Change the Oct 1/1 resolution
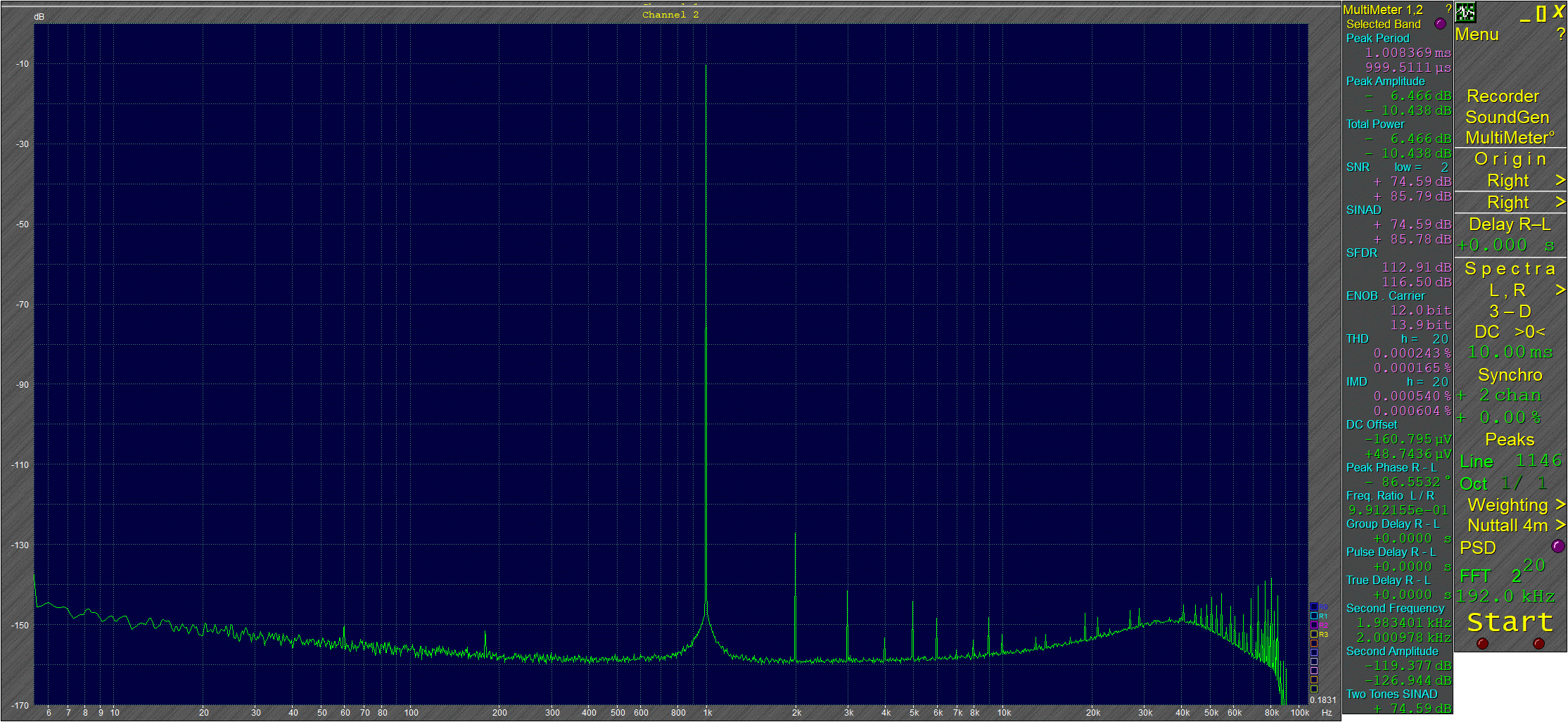The width and height of the screenshot is (1568, 722). click(x=1503, y=483)
